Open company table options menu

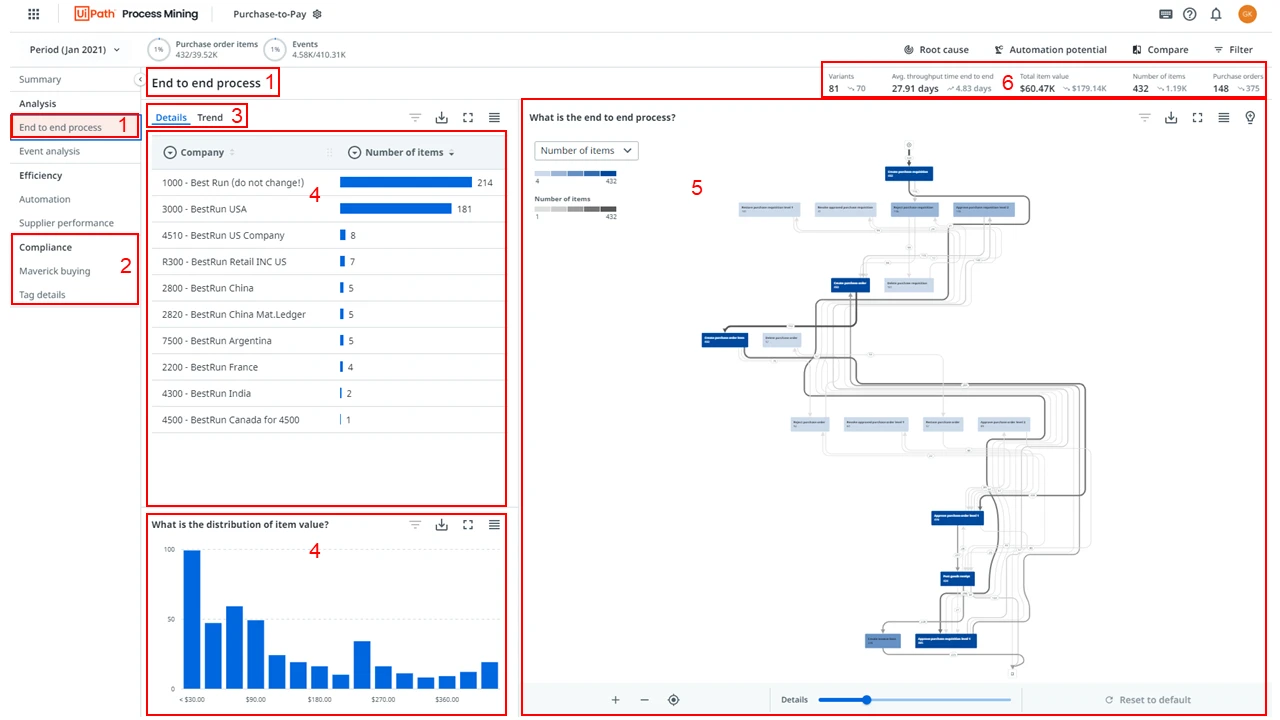pos(494,117)
